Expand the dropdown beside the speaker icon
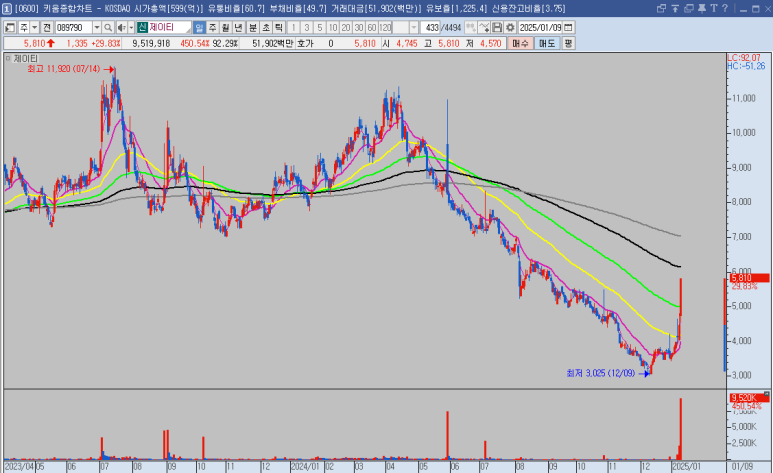This screenshot has width=773, height=473. click(131, 28)
